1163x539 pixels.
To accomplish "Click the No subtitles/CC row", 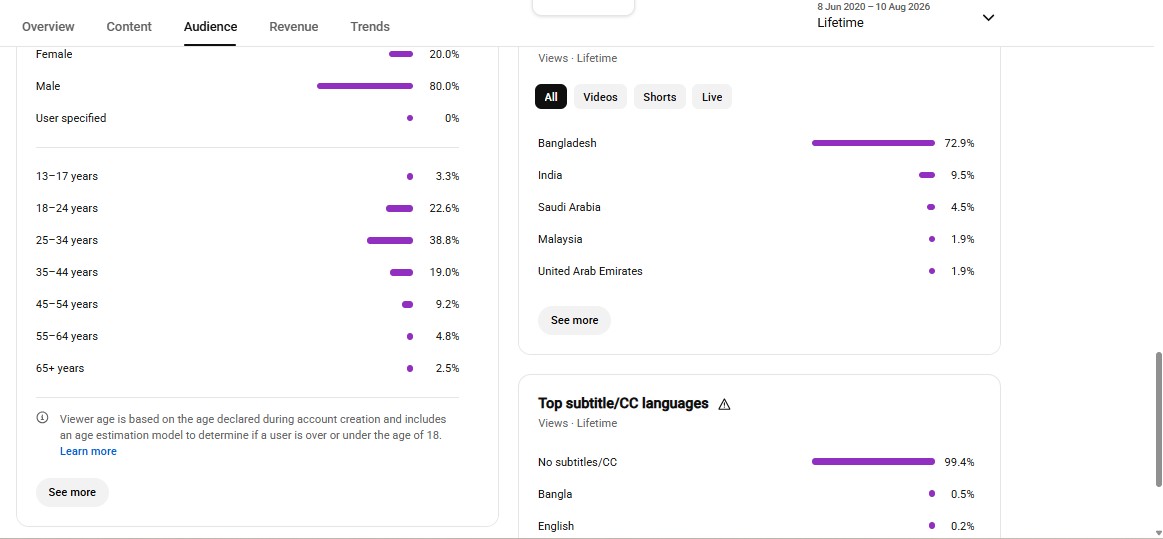I will tap(756, 462).
